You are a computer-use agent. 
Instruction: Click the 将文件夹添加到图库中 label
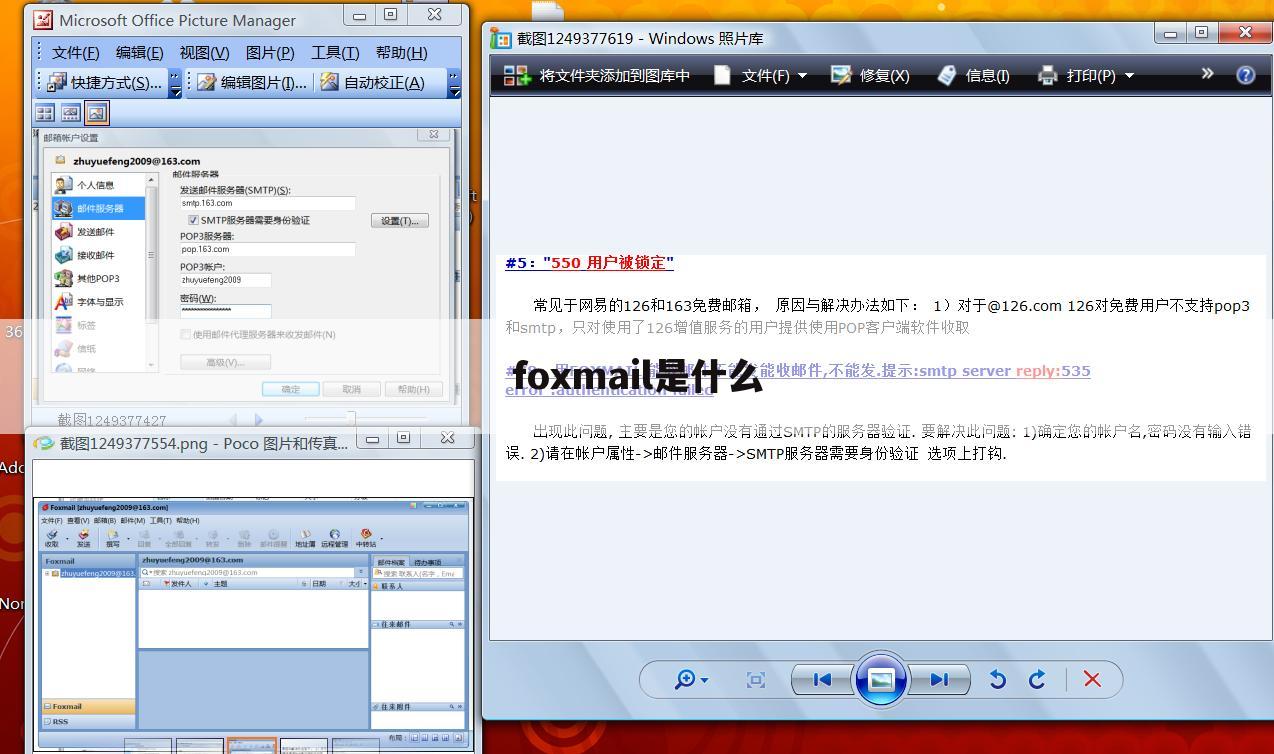click(x=615, y=75)
